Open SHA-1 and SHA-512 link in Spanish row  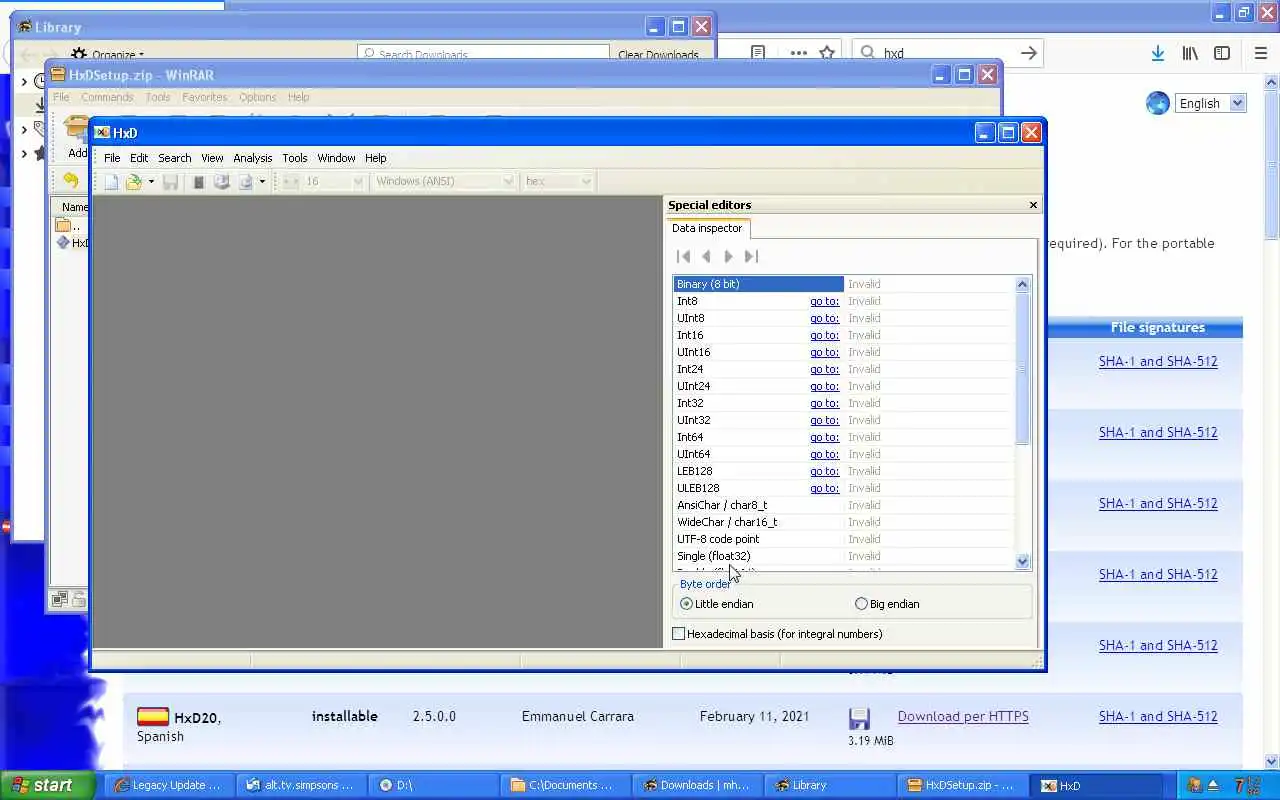click(1158, 716)
